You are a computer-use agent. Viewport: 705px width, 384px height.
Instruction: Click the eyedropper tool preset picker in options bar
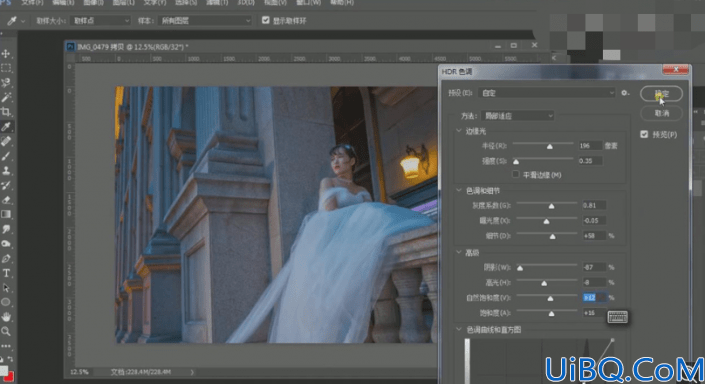click(15, 21)
